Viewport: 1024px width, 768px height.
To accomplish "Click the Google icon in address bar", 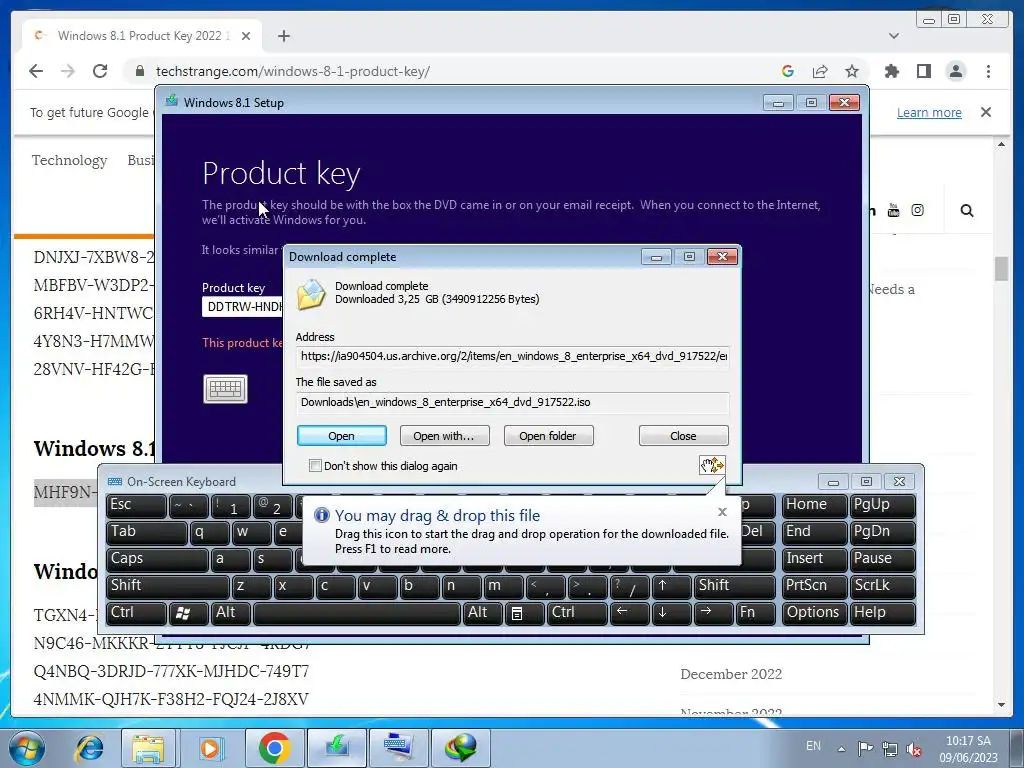I will tap(788, 71).
